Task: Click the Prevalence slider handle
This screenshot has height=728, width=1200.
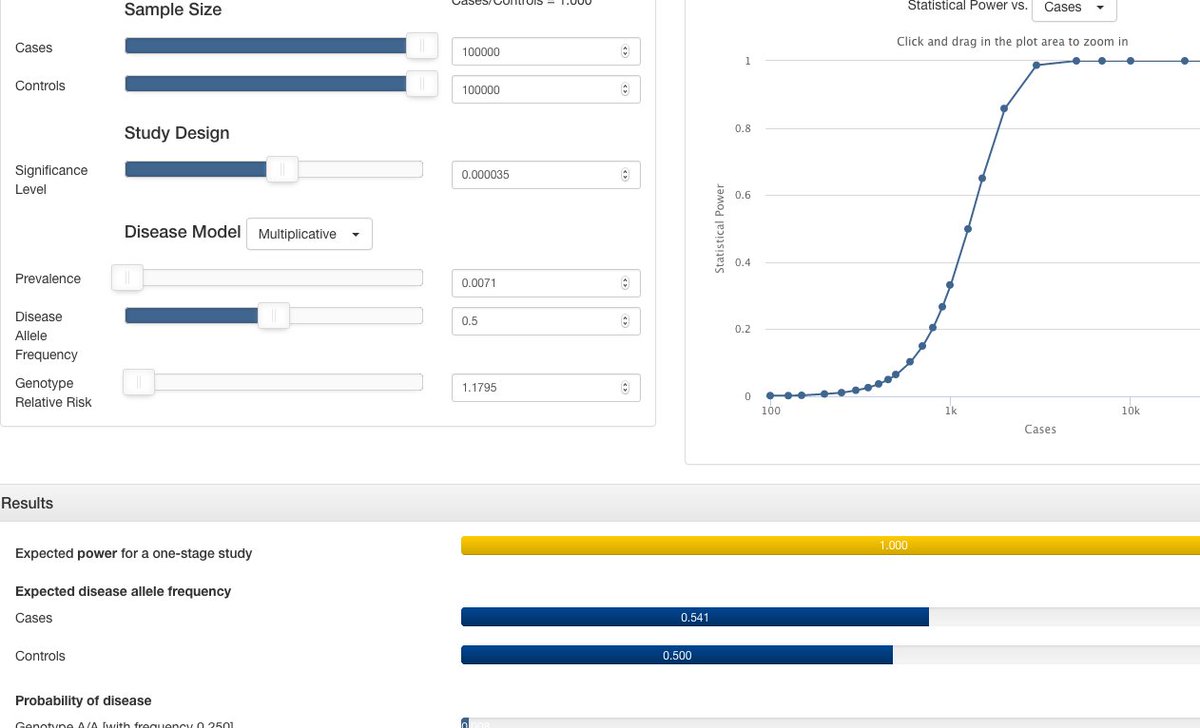Action: pos(127,278)
